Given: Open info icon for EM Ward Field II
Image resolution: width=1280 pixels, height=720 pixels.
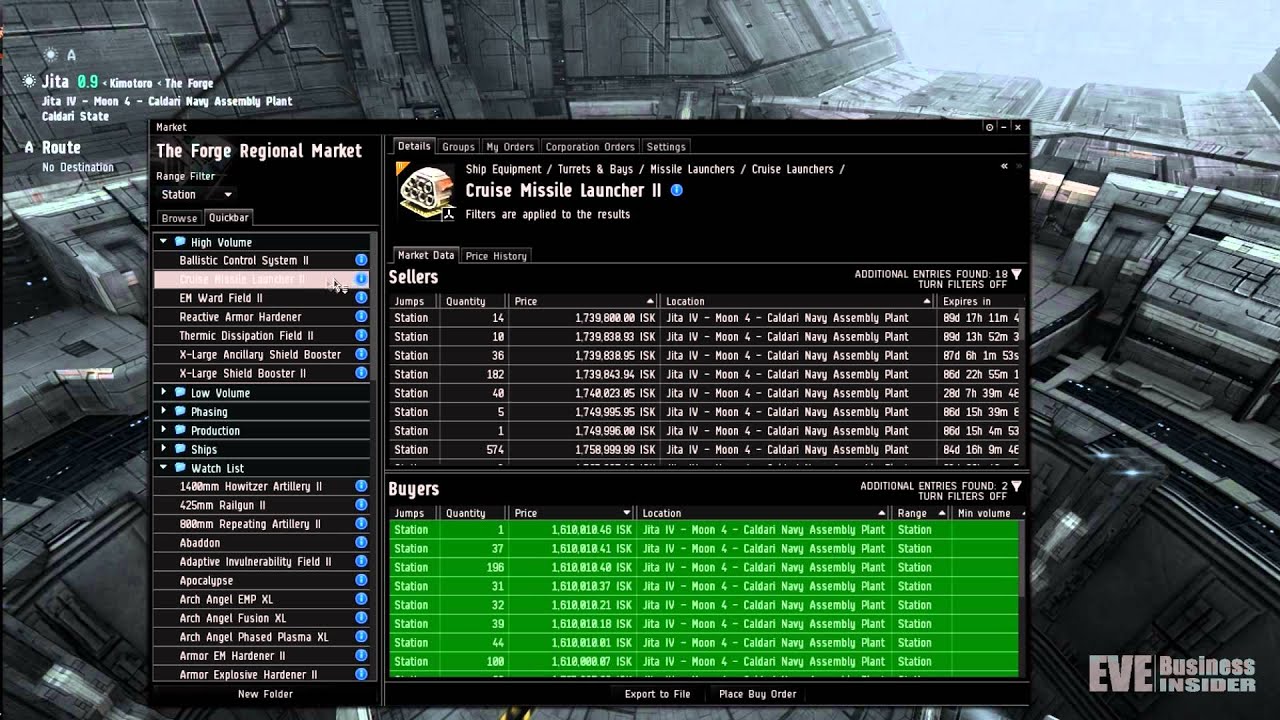Looking at the screenshot, I should (x=361, y=298).
